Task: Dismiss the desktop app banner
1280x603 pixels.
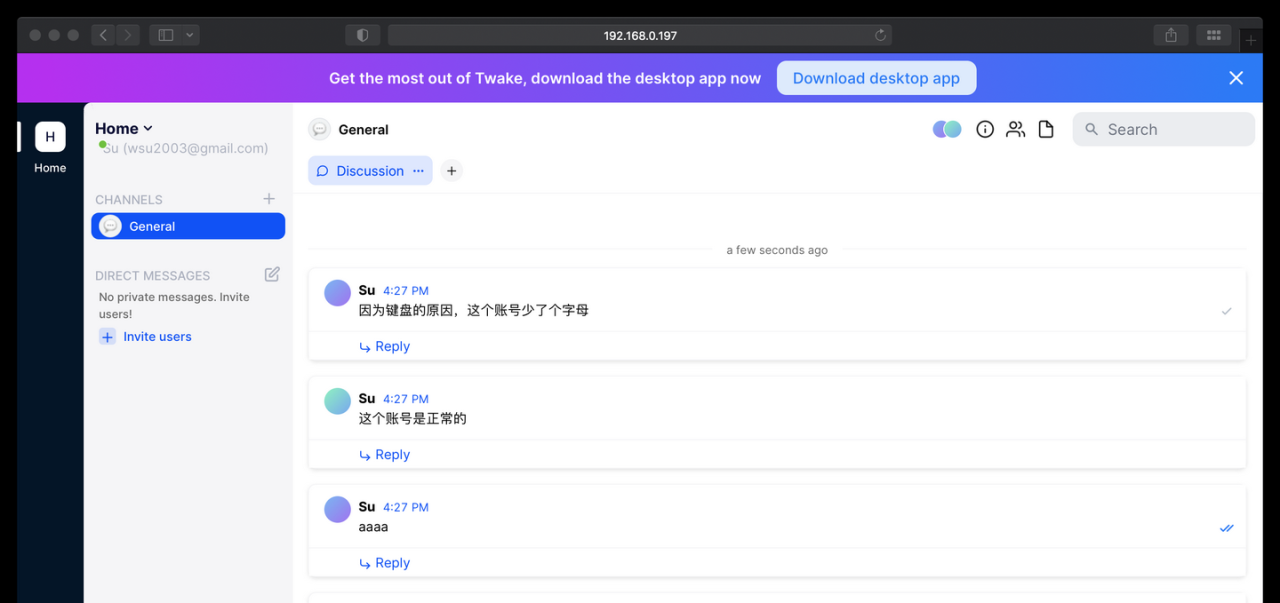Action: point(1236,78)
